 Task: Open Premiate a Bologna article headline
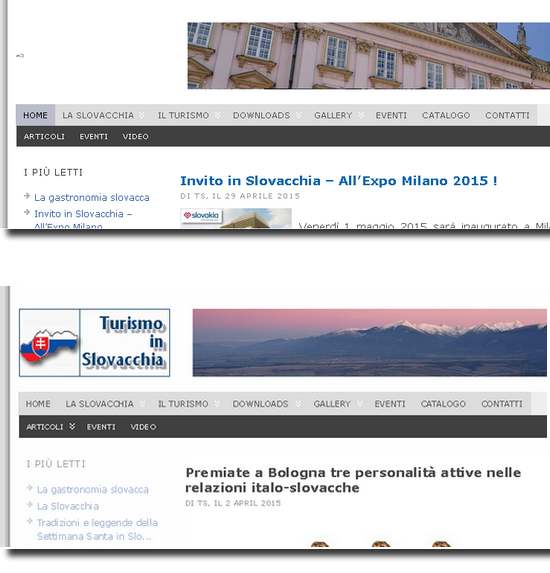[x=353, y=480]
